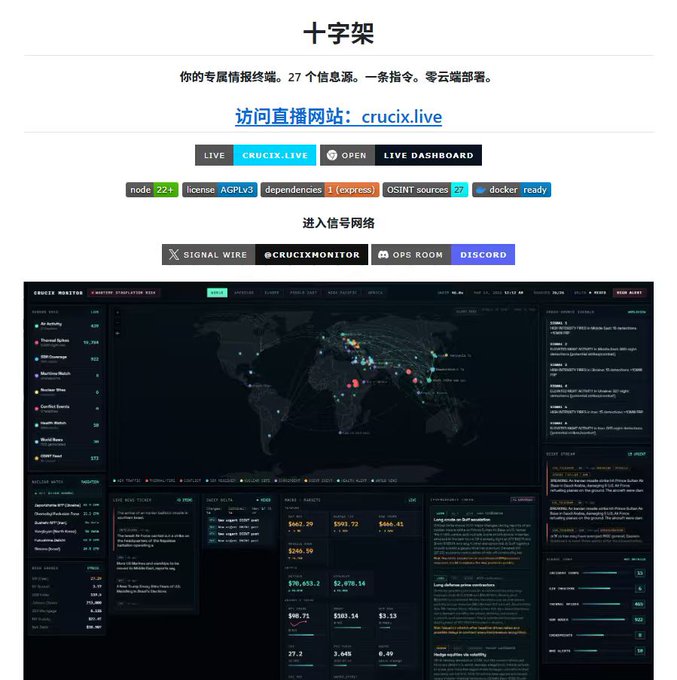The height and width of the screenshot is (680, 677).
Task: Click the Docker whale icon on docker badge
Action: click(x=481, y=190)
